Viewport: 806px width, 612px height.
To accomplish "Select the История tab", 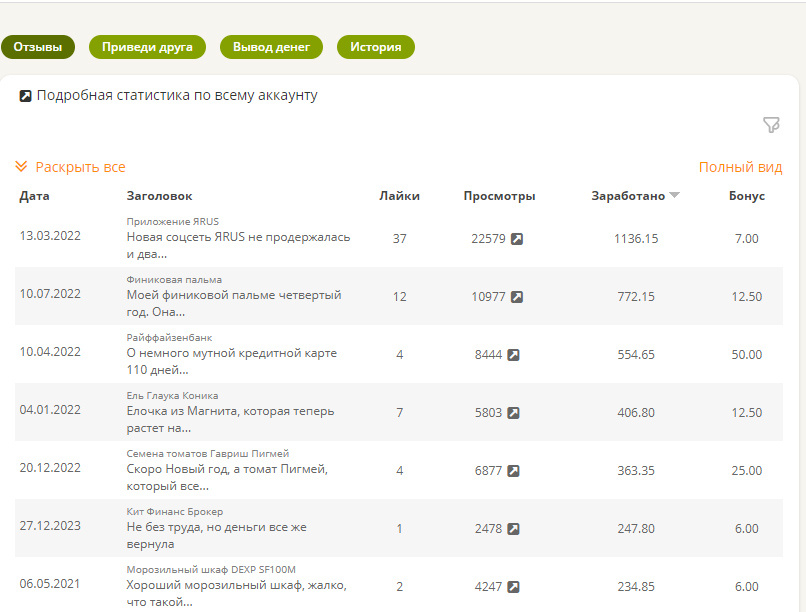I will (x=376, y=47).
